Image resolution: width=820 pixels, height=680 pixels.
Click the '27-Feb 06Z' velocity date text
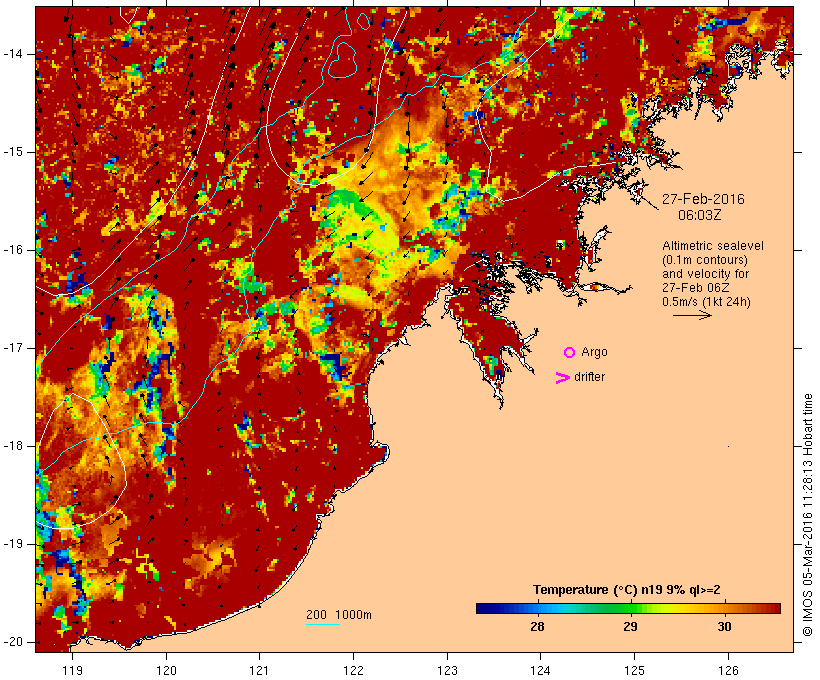click(x=696, y=288)
